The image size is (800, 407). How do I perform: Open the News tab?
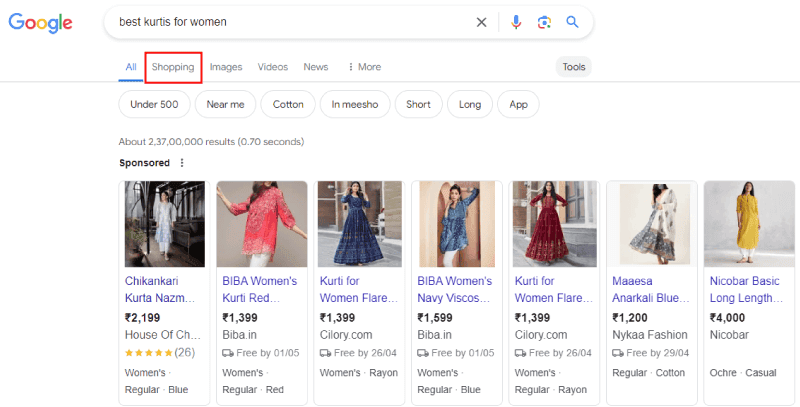pos(316,67)
